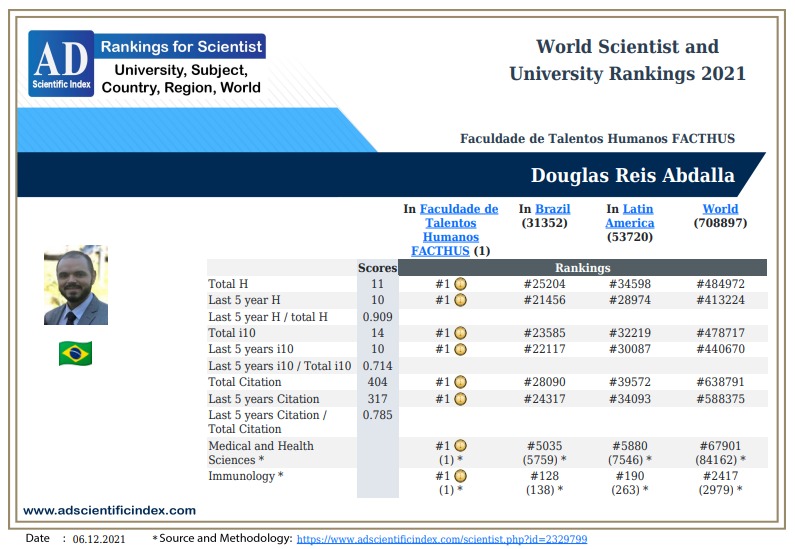Click the Scores column header
Image resolution: width=795 pixels, height=549 pixels.
tap(377, 268)
